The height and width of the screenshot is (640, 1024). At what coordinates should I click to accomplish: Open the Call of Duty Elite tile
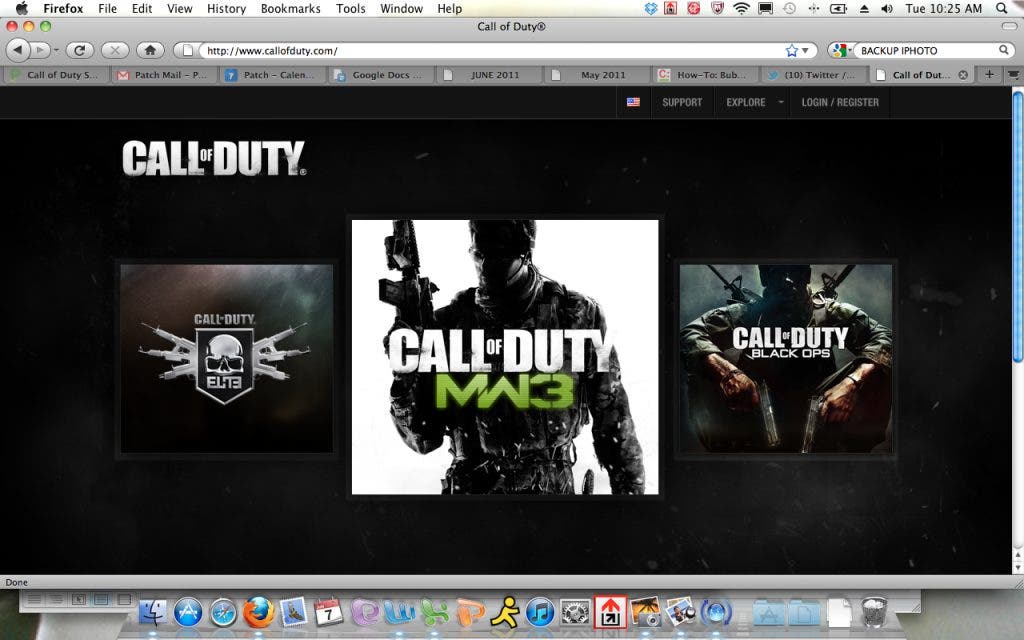tap(227, 359)
